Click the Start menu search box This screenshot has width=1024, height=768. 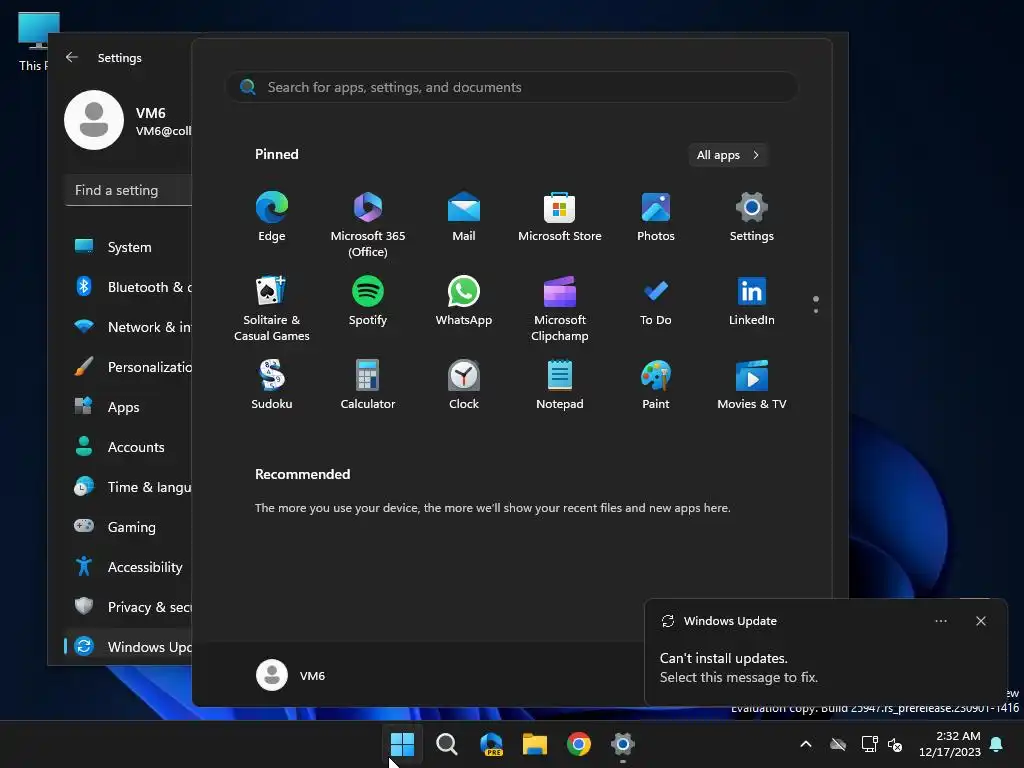coord(512,87)
